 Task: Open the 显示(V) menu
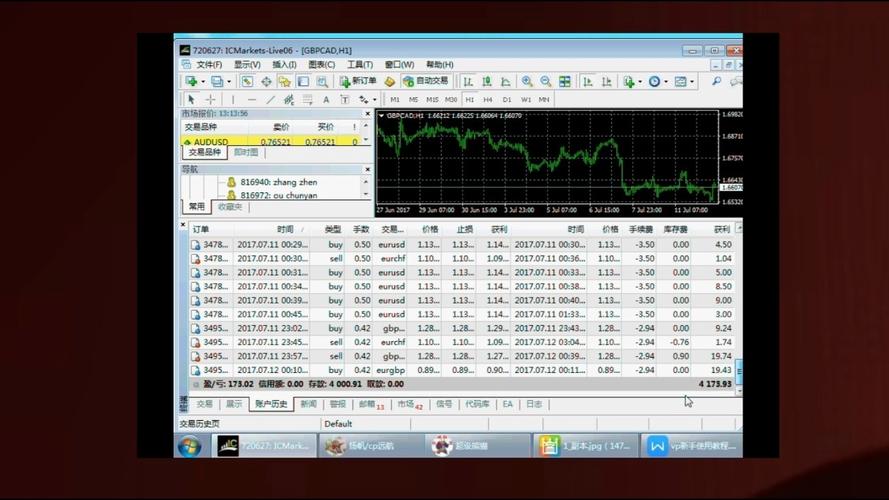247,65
